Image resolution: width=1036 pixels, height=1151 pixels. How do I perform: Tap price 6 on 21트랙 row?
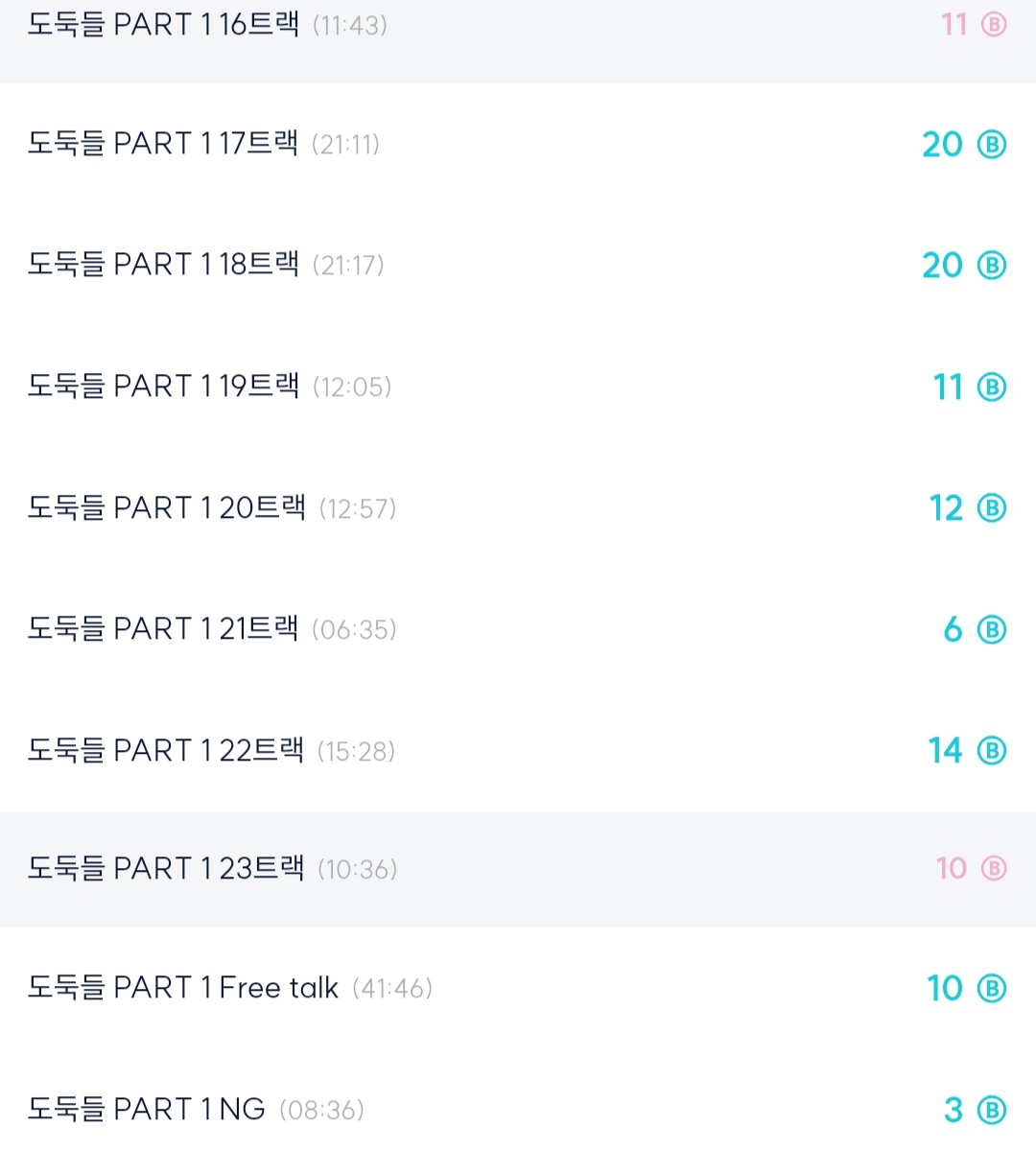[953, 630]
